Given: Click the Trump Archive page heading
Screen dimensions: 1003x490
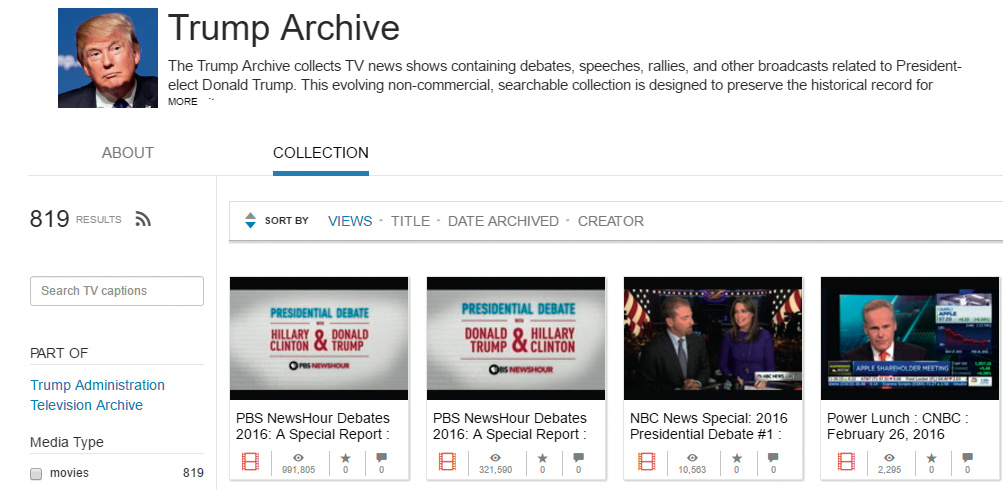Looking at the screenshot, I should pyautogui.click(x=284, y=29).
